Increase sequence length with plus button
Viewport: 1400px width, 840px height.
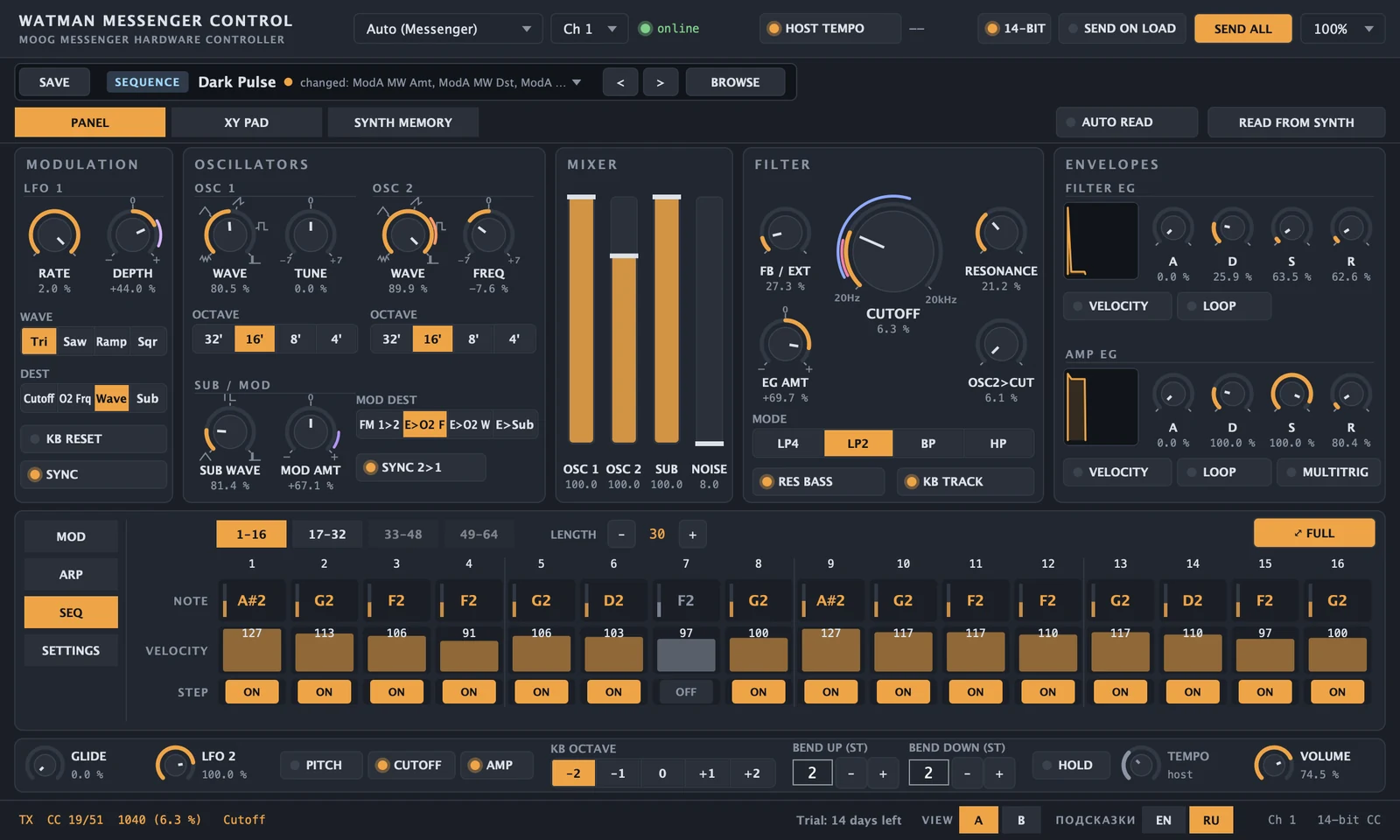tap(692, 535)
